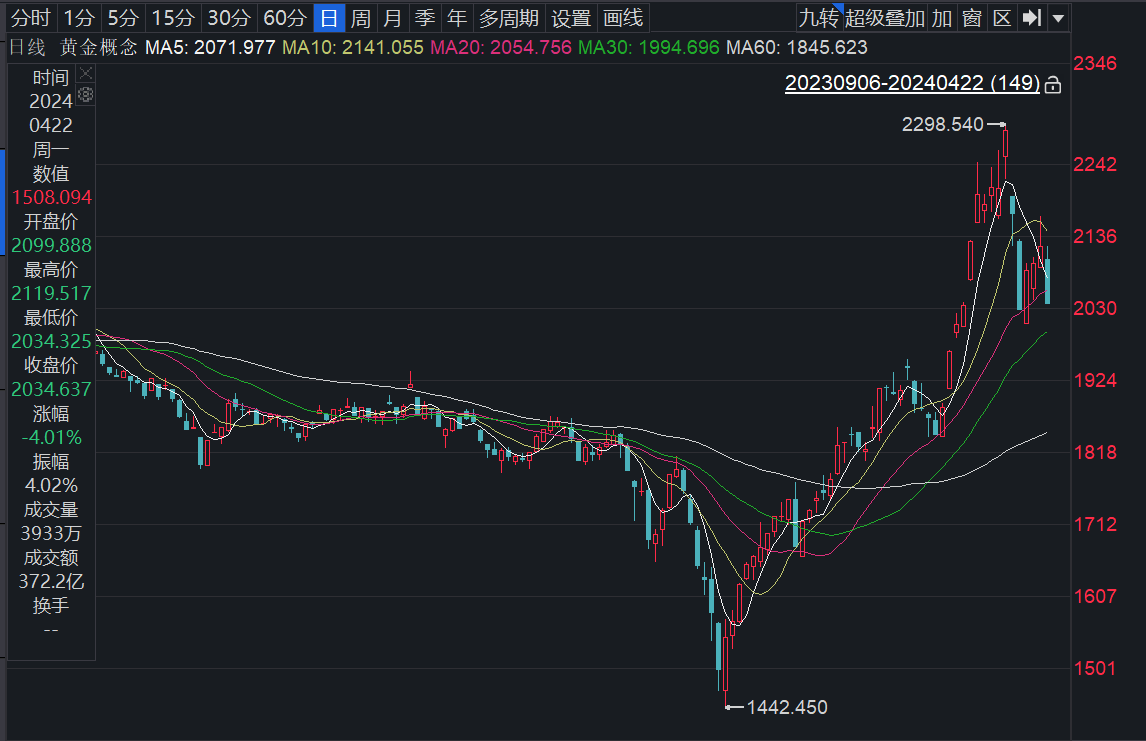The width and height of the screenshot is (1146, 741).
Task: Close the floating data info panel
Action: pos(86,74)
